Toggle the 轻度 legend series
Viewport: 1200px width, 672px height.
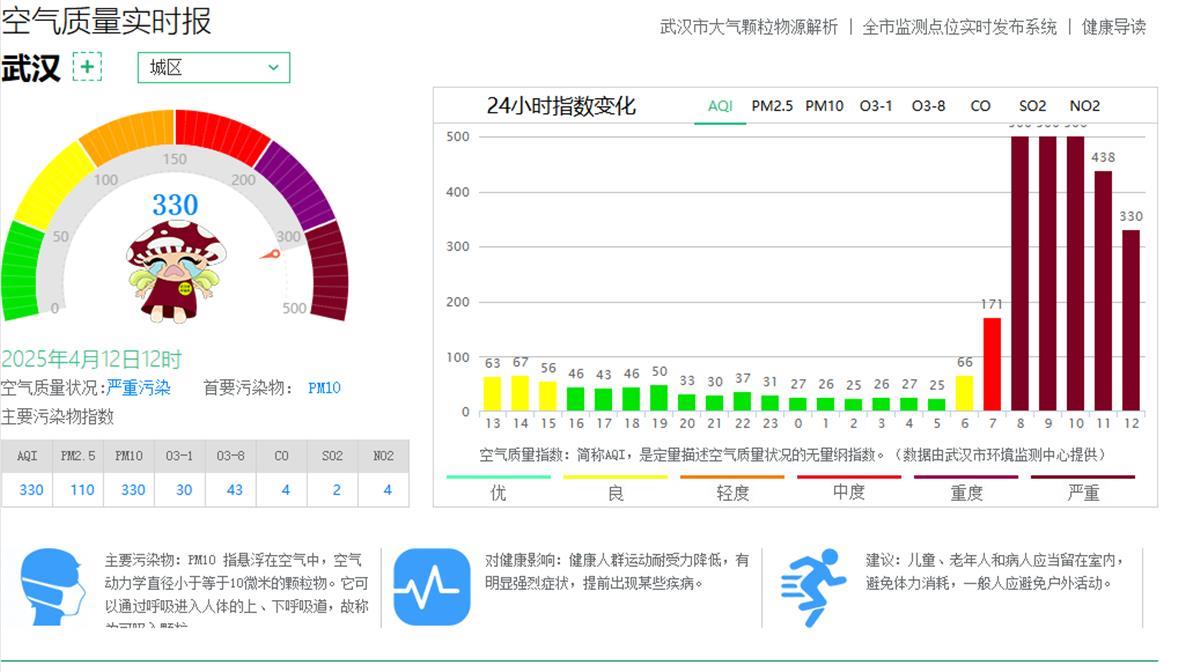(732, 491)
